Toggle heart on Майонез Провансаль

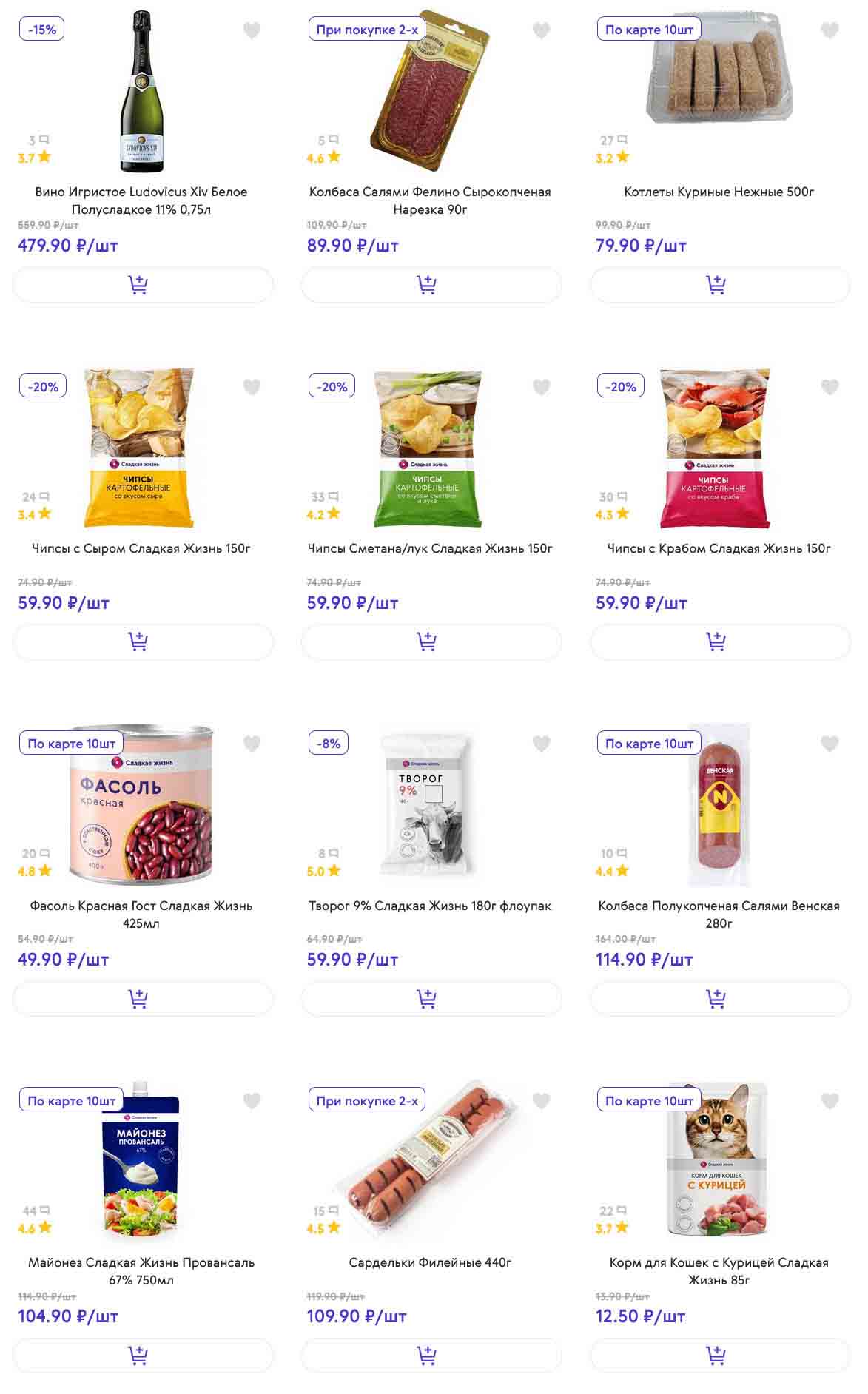(252, 1101)
